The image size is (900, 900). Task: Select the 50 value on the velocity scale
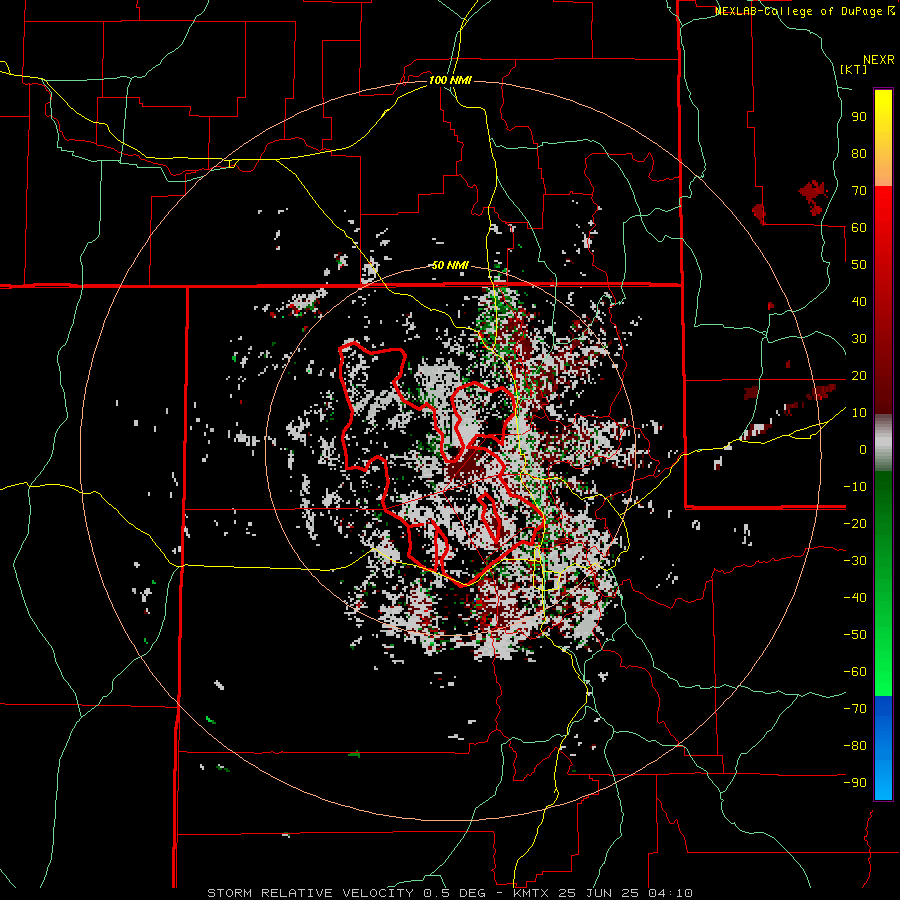(859, 265)
